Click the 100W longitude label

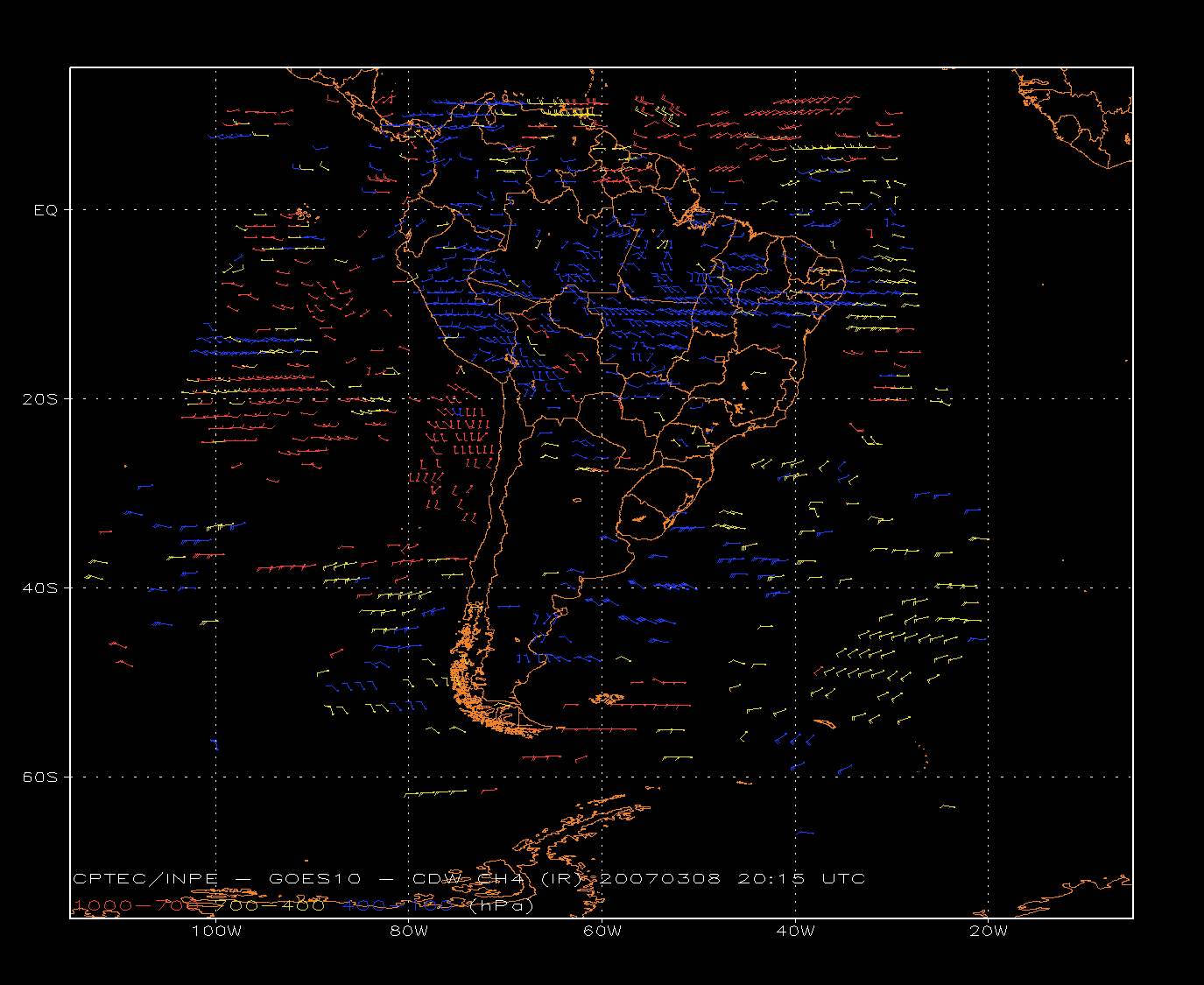(216, 931)
